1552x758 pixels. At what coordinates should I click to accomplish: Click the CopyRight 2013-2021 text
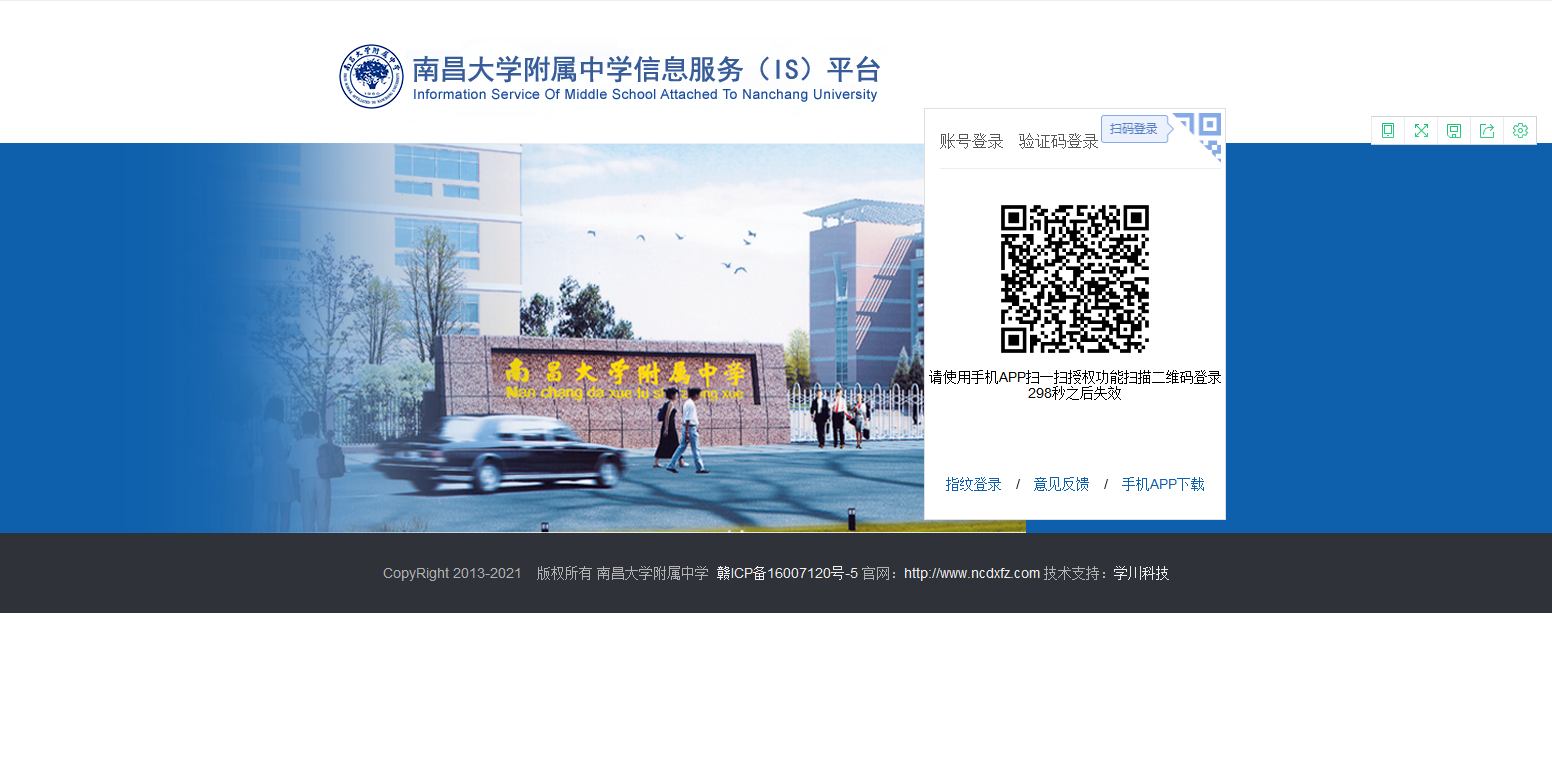452,573
